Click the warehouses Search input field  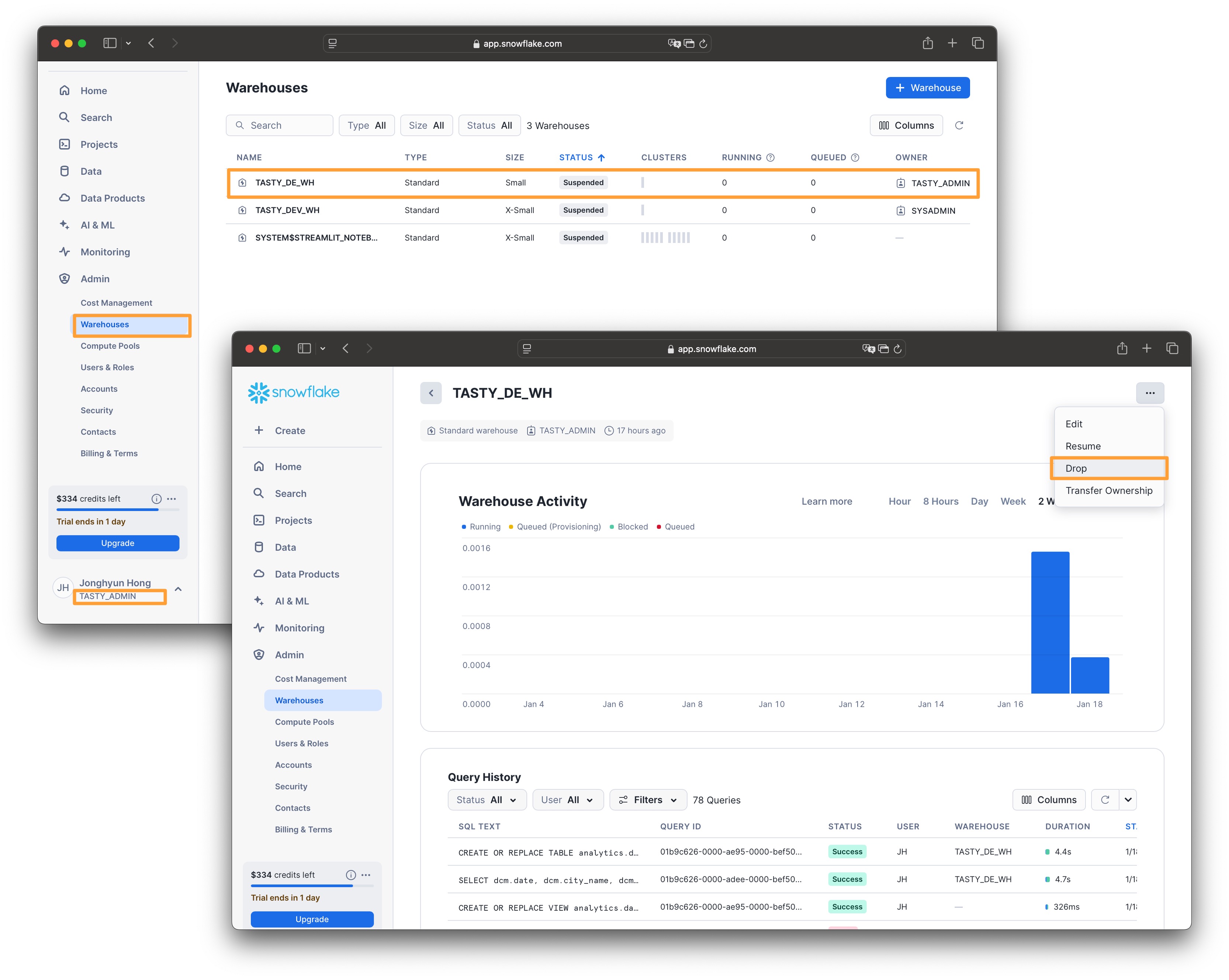(x=279, y=125)
